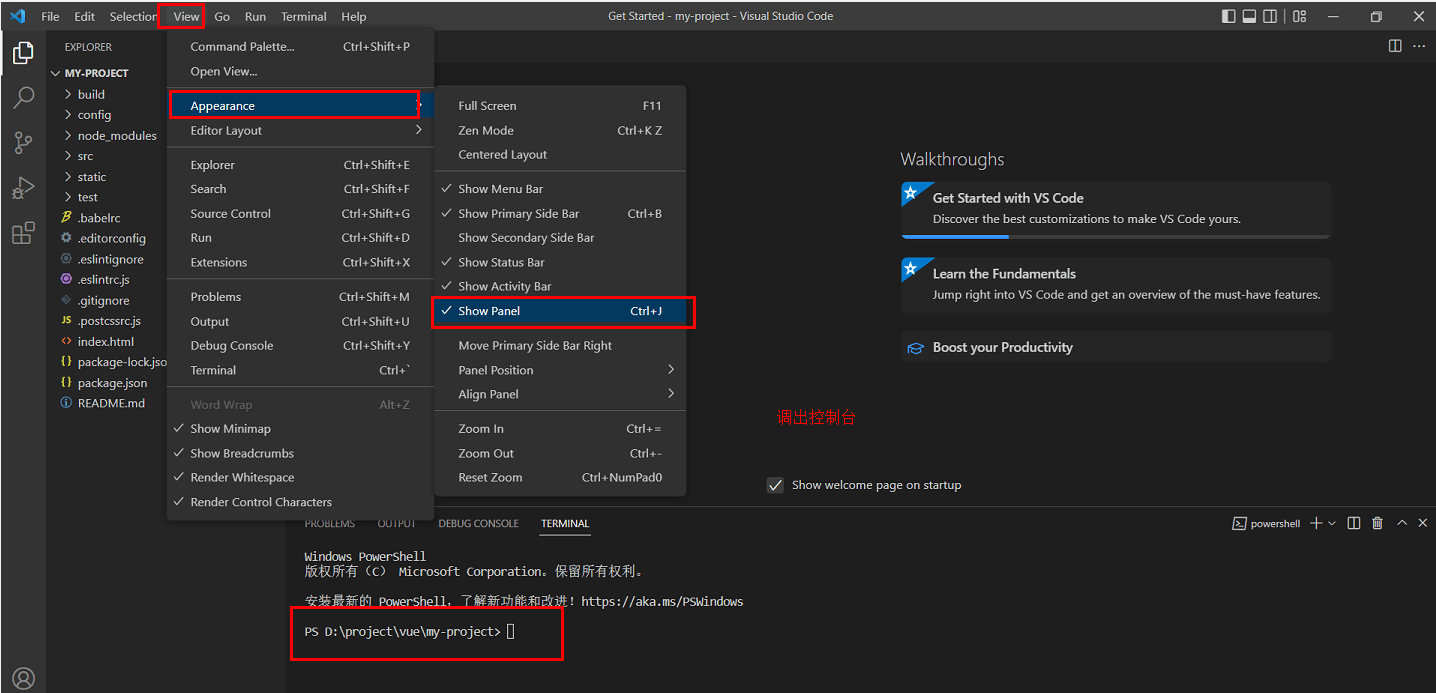Viewport: 1436px width, 693px height.
Task: Expand the static folder
Action: 91,177
